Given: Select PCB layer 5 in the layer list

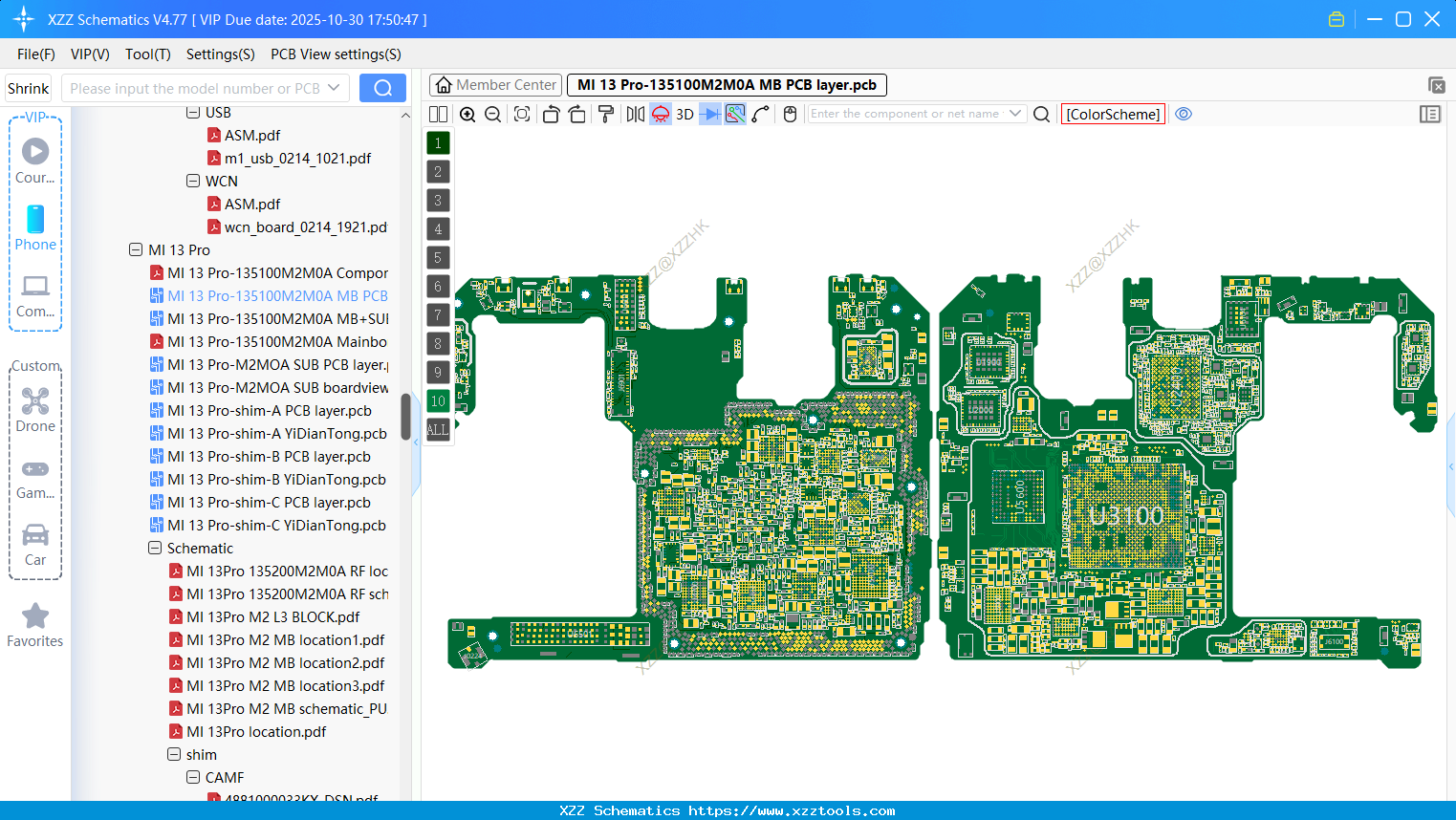Looking at the screenshot, I should (x=438, y=258).
